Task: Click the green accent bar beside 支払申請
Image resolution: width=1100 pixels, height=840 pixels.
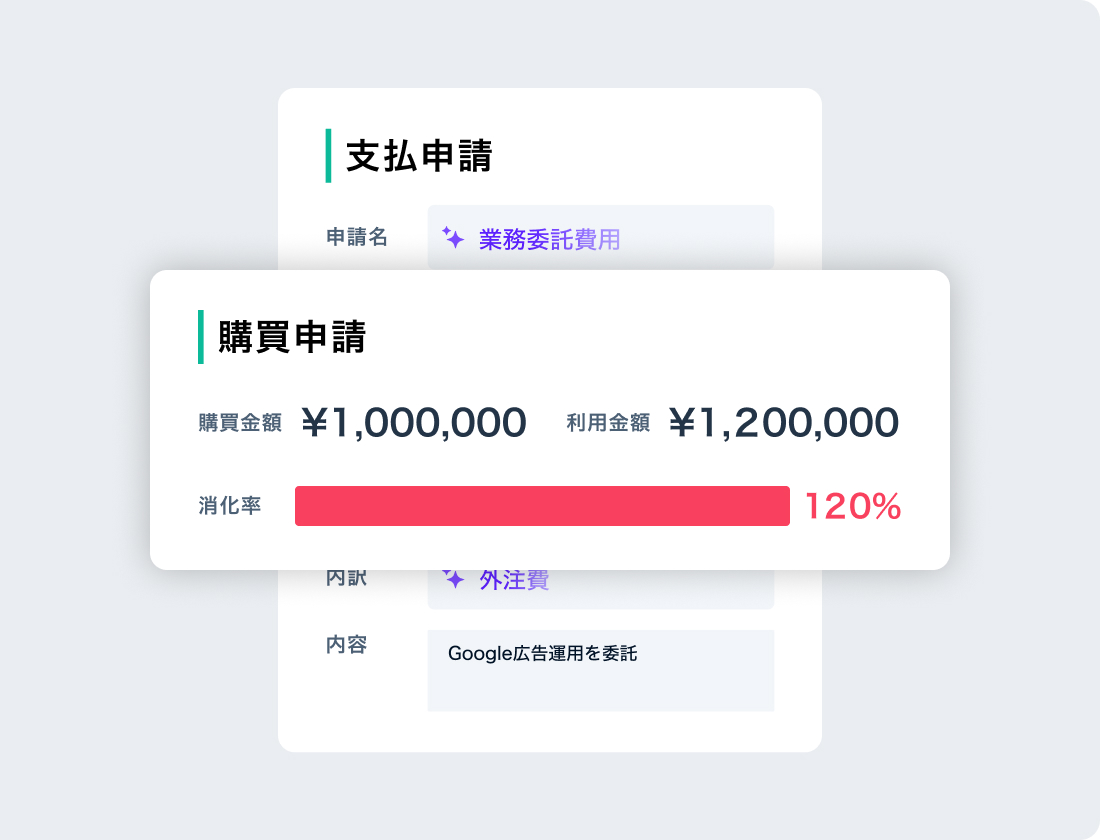Action: (x=328, y=156)
